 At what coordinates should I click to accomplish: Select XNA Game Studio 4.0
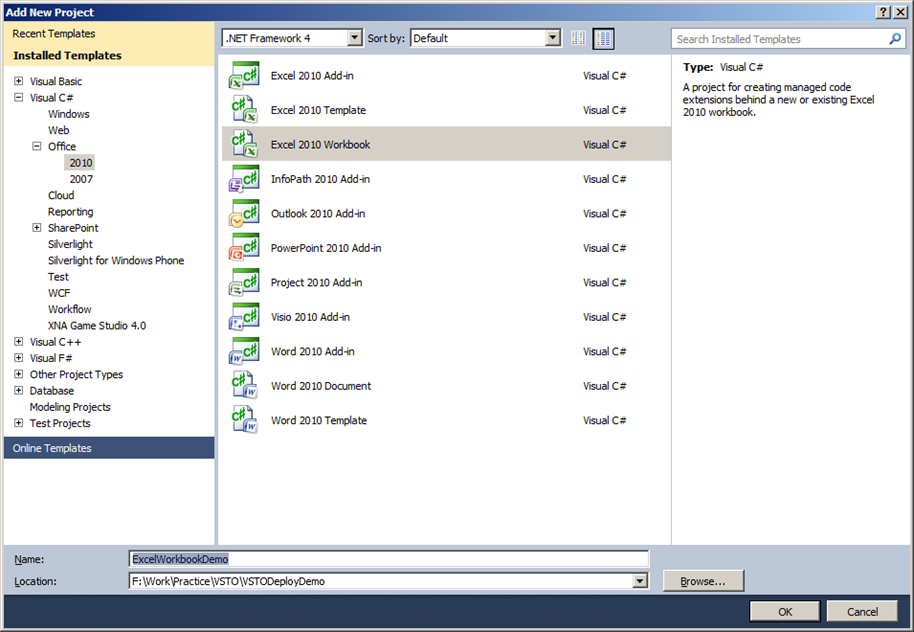coord(97,325)
